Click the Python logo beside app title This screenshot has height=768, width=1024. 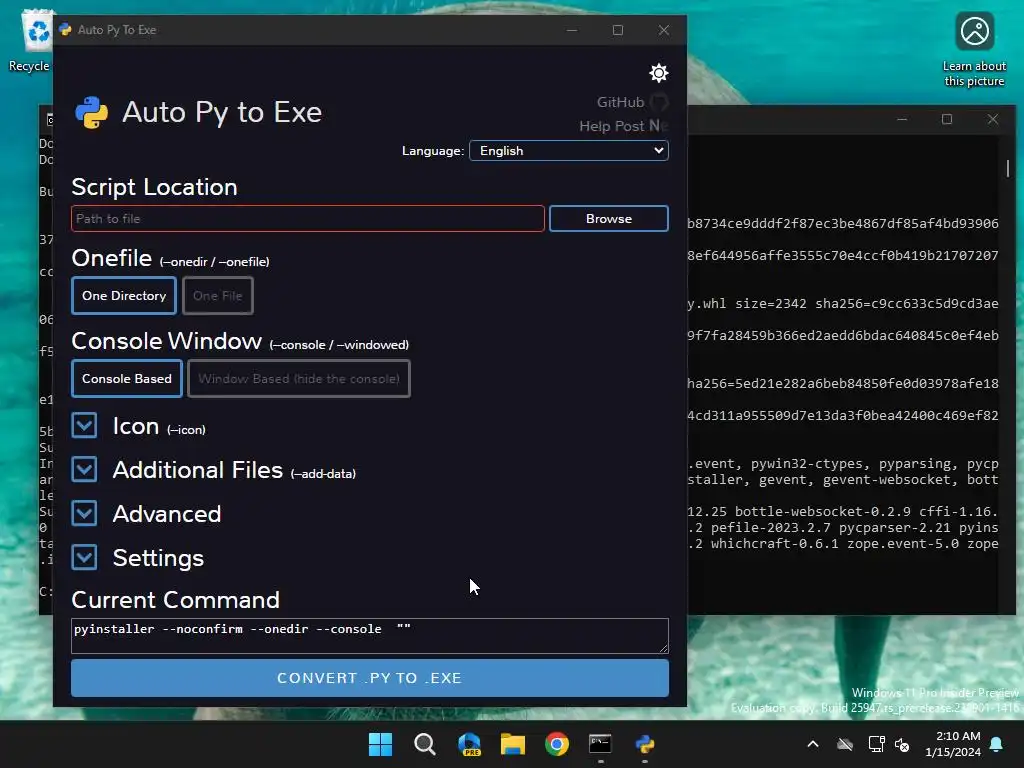pyautogui.click(x=91, y=112)
